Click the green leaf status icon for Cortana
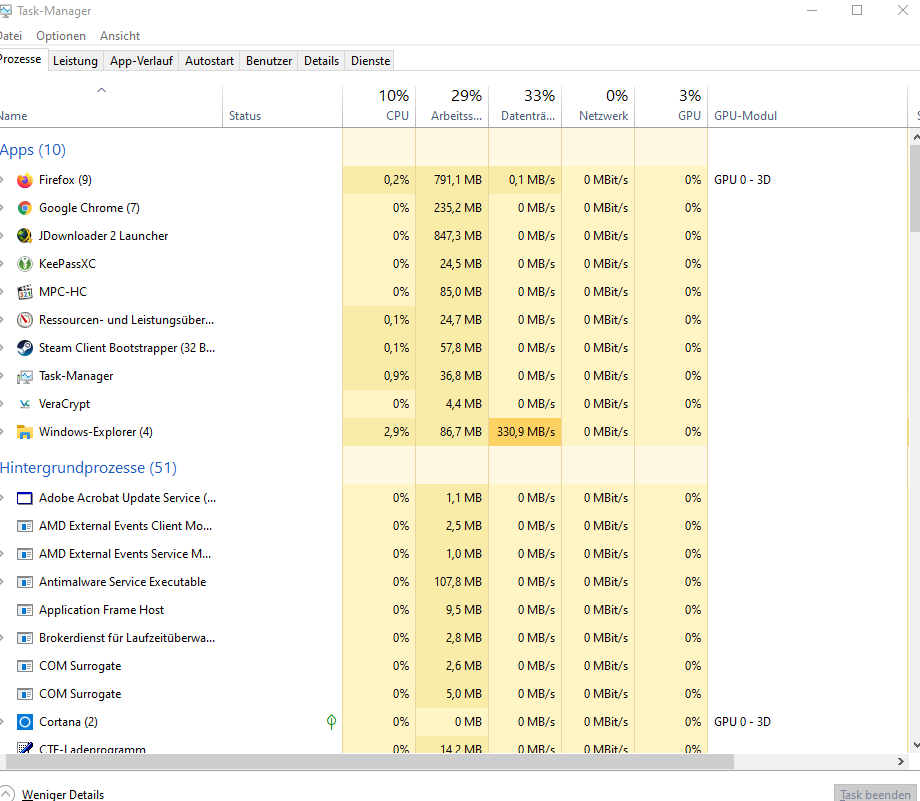The height and width of the screenshot is (801, 920). click(332, 722)
